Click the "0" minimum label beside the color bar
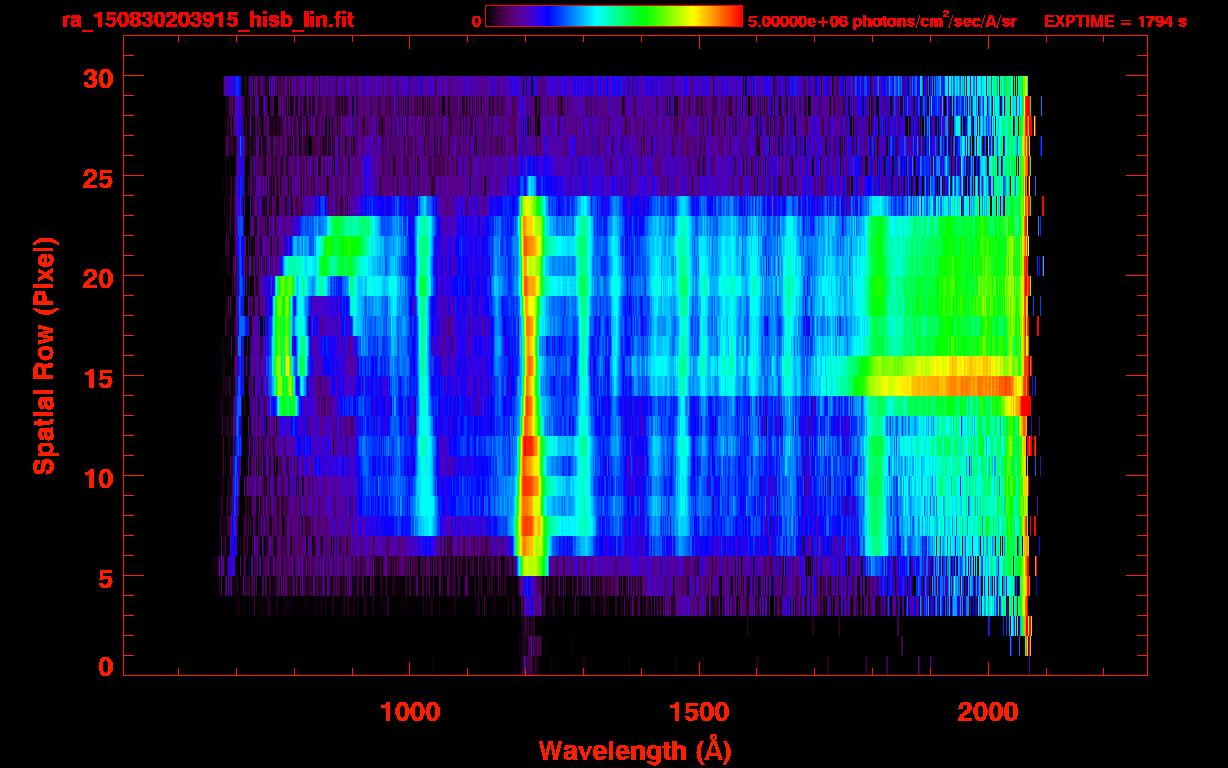The image size is (1228, 768). [x=476, y=21]
